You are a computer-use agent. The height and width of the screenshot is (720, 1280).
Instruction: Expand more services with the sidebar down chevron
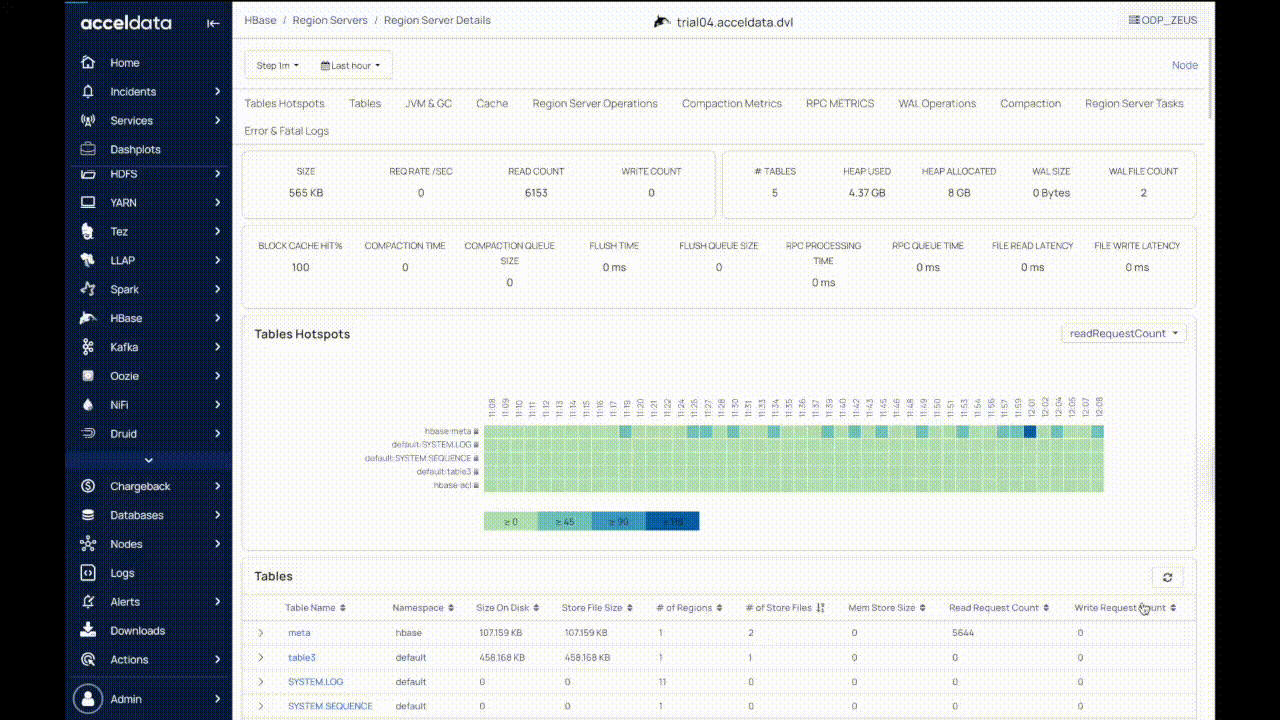point(149,460)
